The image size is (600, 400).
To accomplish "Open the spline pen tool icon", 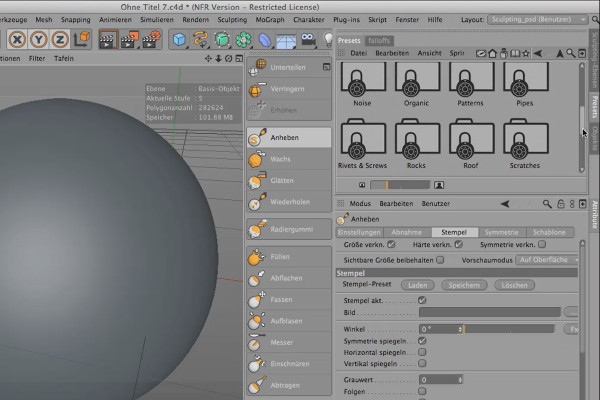I will [200, 39].
